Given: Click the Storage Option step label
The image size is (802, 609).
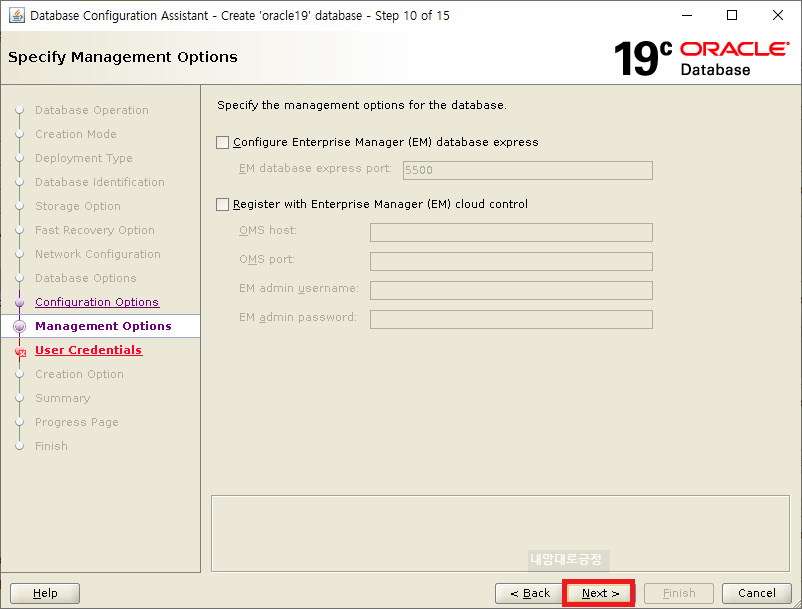Looking at the screenshot, I should [x=78, y=207].
